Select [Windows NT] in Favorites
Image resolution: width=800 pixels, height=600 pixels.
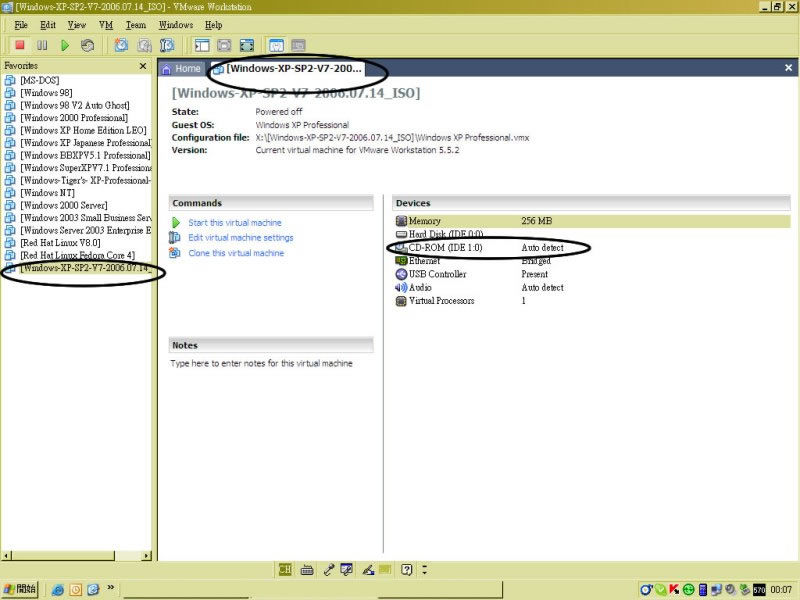point(47,193)
